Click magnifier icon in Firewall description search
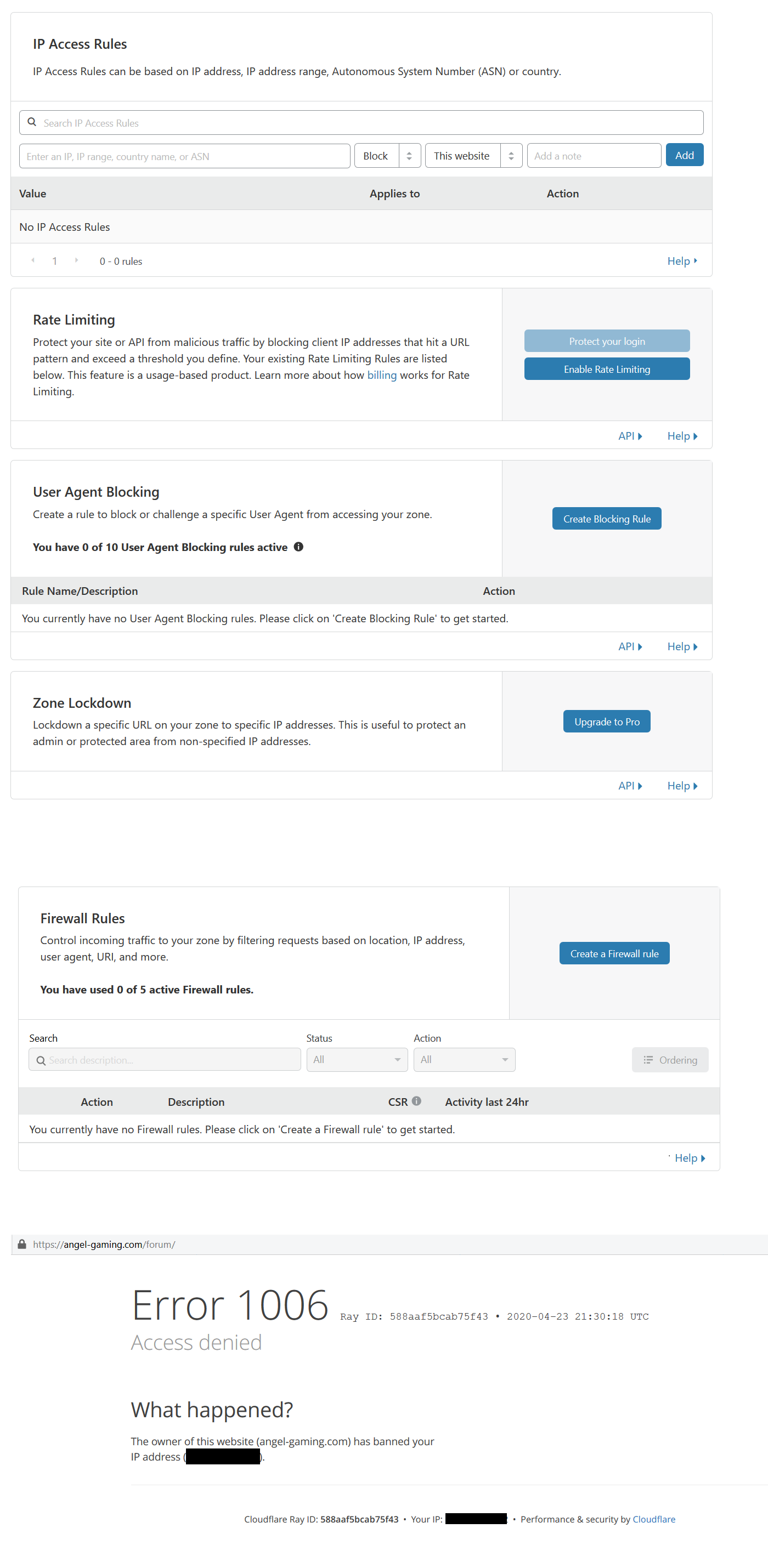The image size is (768, 1568). point(41,1060)
